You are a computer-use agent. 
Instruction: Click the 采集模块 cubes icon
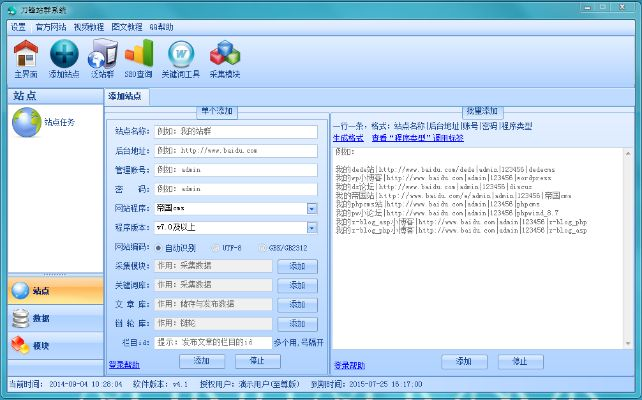coord(223,58)
